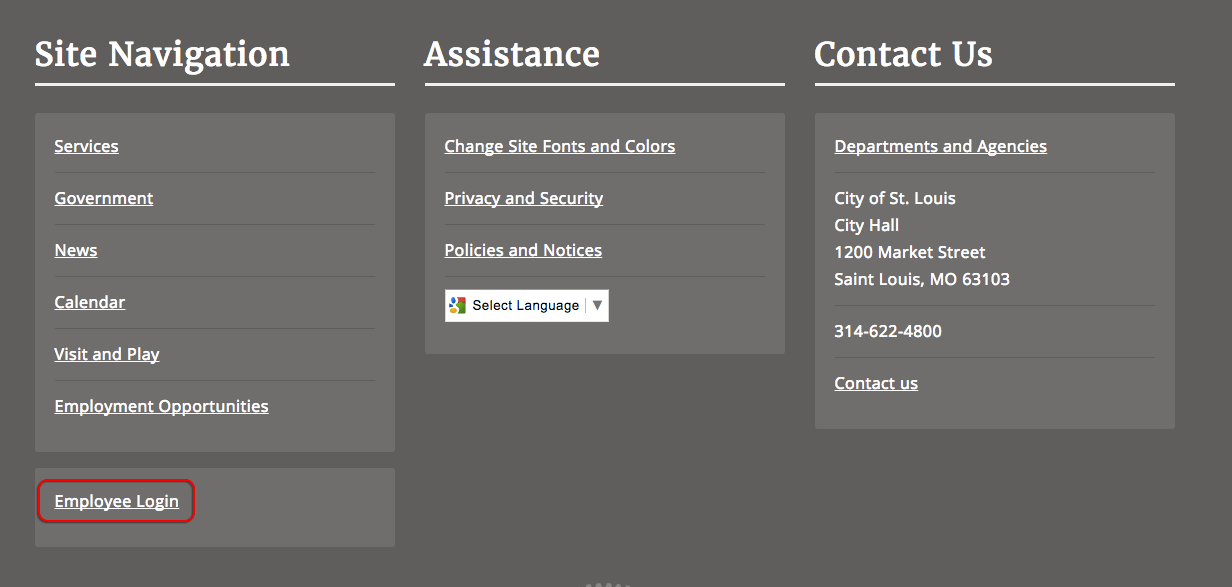Click the Assistance heading

[x=512, y=54]
